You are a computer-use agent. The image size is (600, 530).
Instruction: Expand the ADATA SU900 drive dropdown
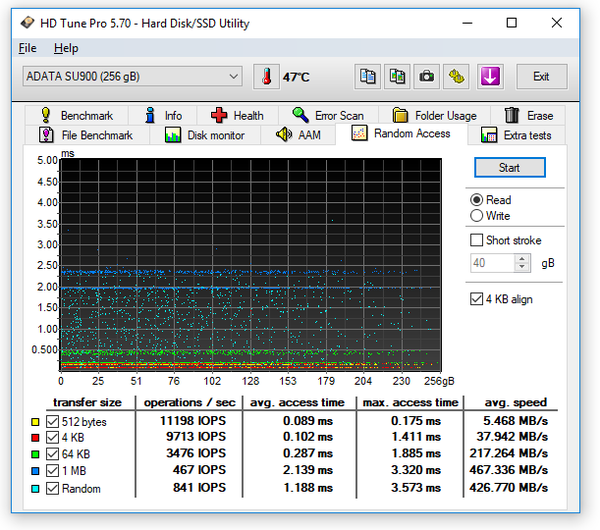tap(132, 77)
